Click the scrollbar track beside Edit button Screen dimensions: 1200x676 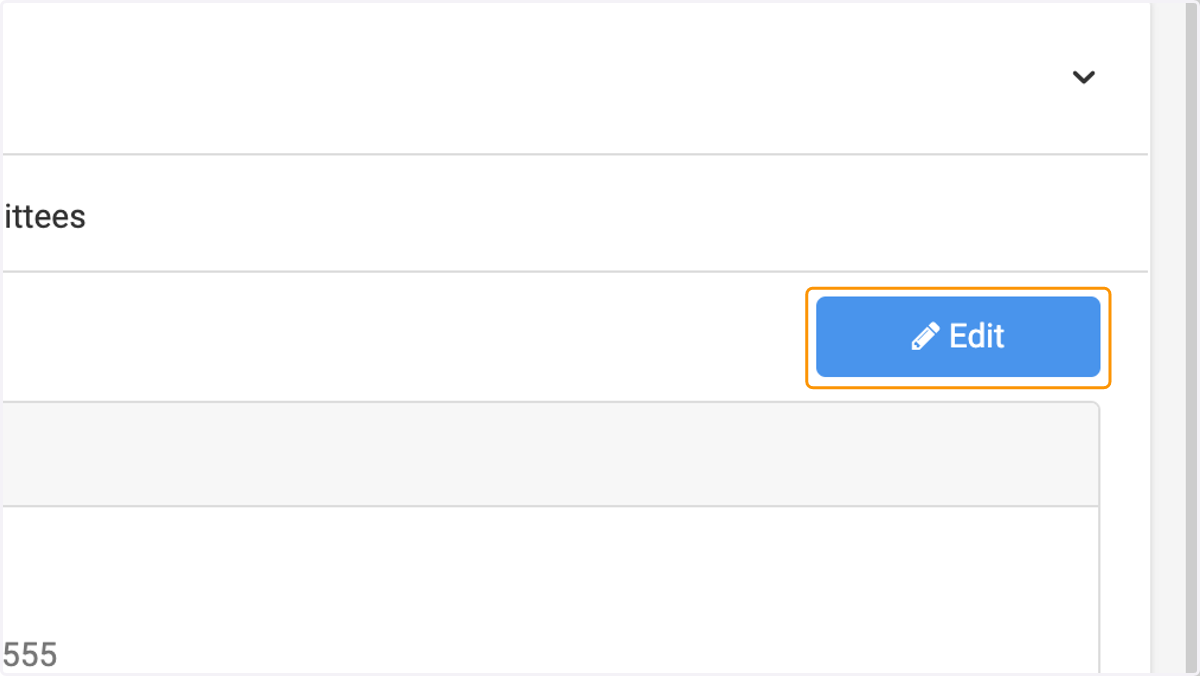pos(1174,337)
